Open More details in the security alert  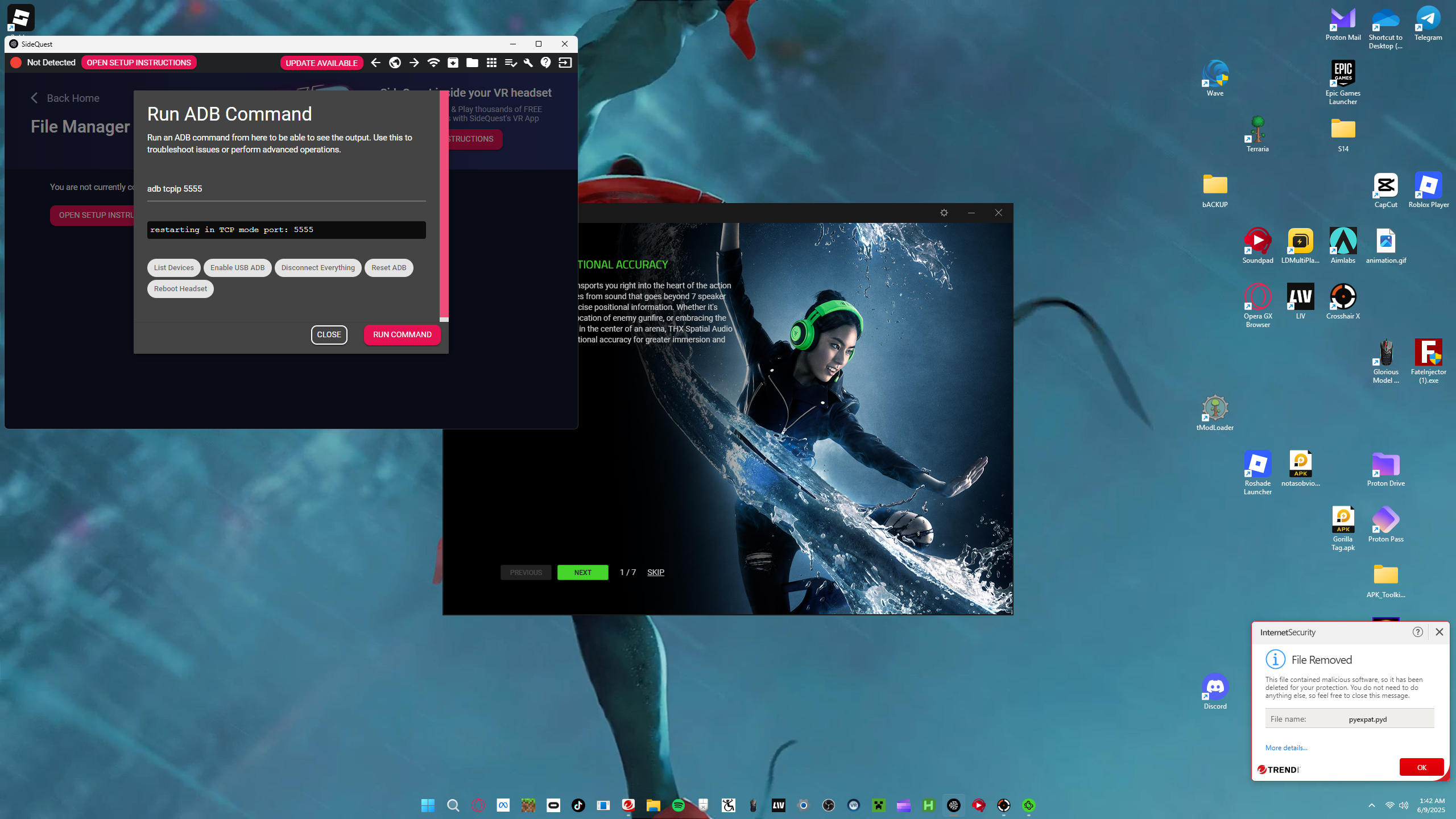pos(1286,748)
